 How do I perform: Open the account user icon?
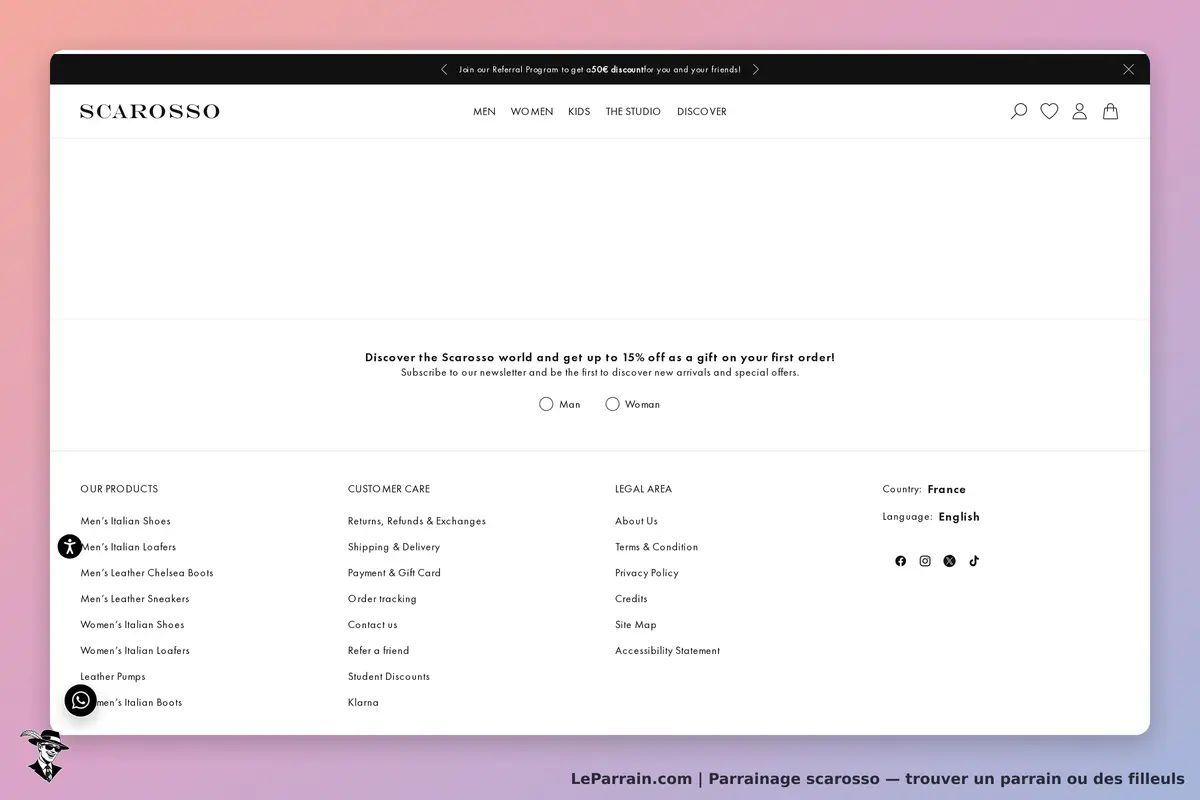(1079, 111)
